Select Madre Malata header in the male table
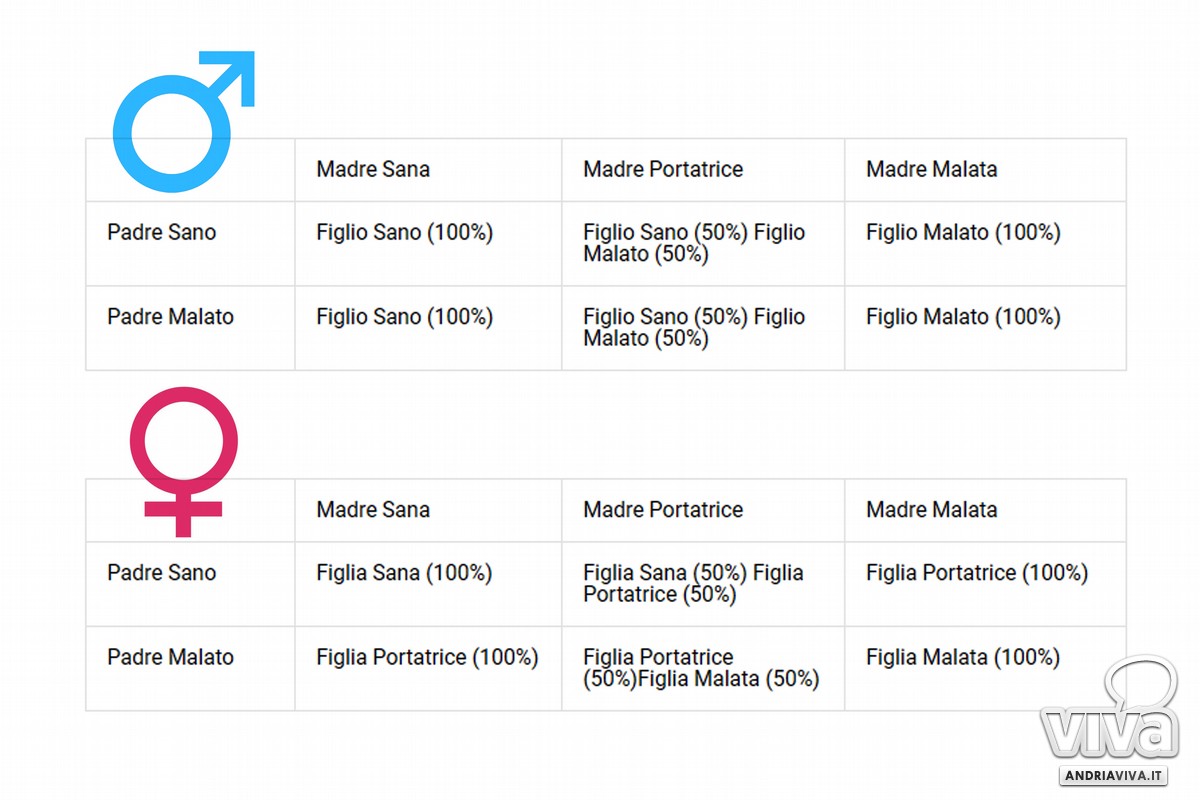The height and width of the screenshot is (800, 1200). (932, 169)
